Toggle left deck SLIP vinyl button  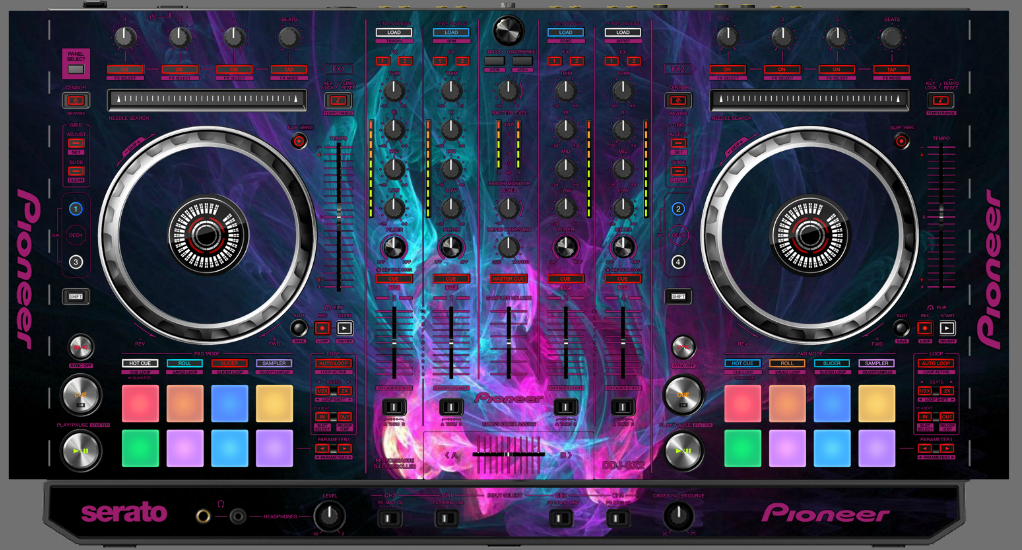299,140
